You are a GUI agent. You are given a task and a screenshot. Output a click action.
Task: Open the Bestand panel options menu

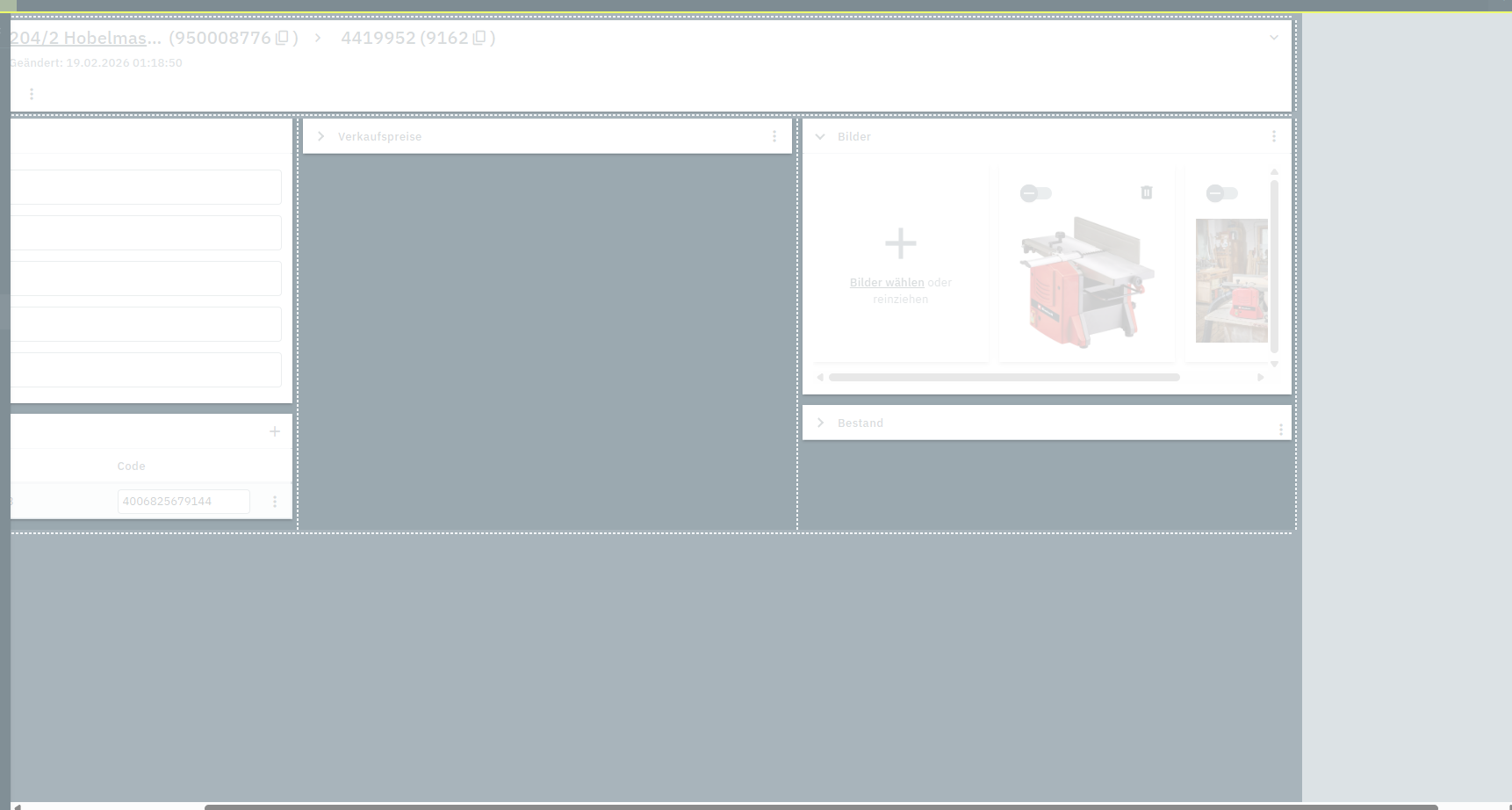click(x=1281, y=430)
